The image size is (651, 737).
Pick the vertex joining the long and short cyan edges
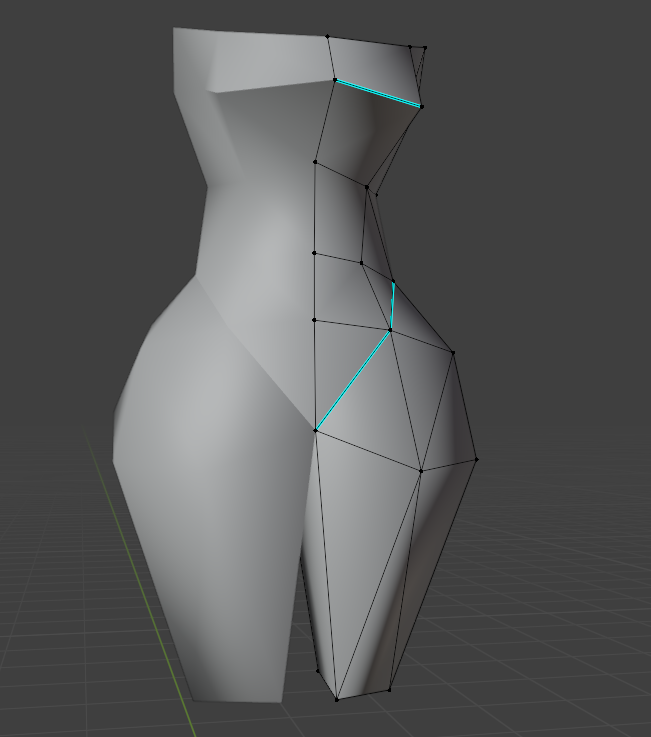(390, 330)
